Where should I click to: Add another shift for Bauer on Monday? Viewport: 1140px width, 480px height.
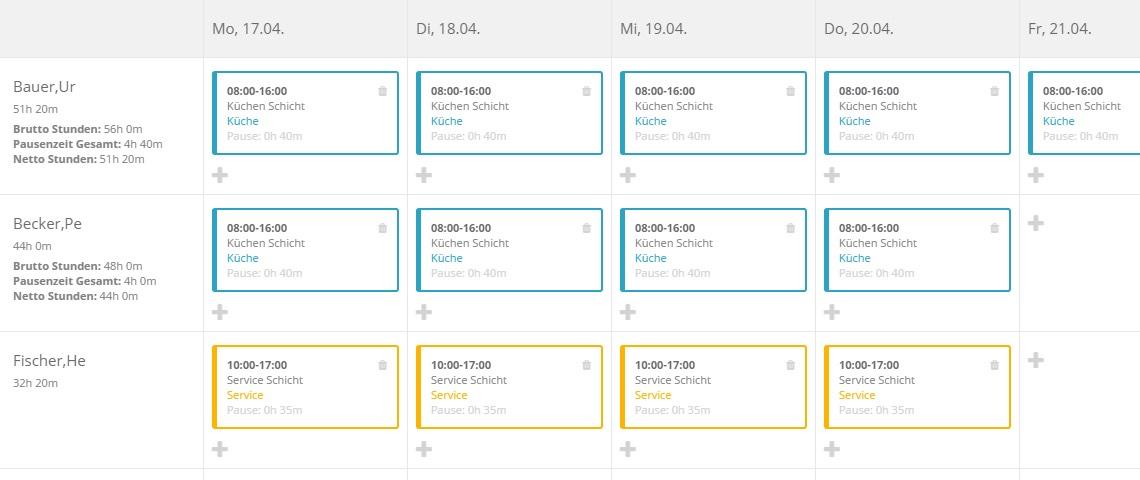click(220, 175)
